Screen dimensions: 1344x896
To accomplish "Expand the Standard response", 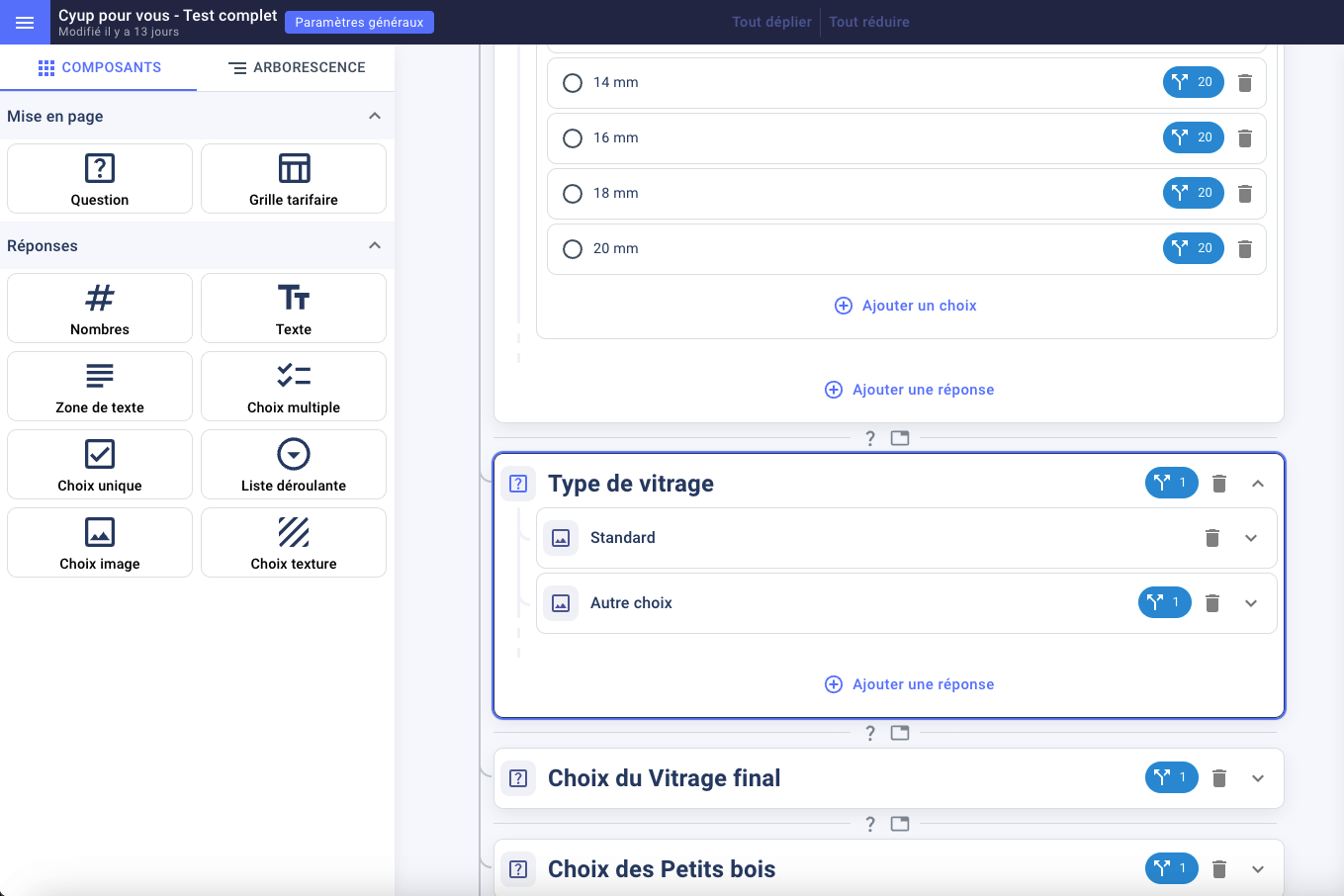I will point(1251,538).
